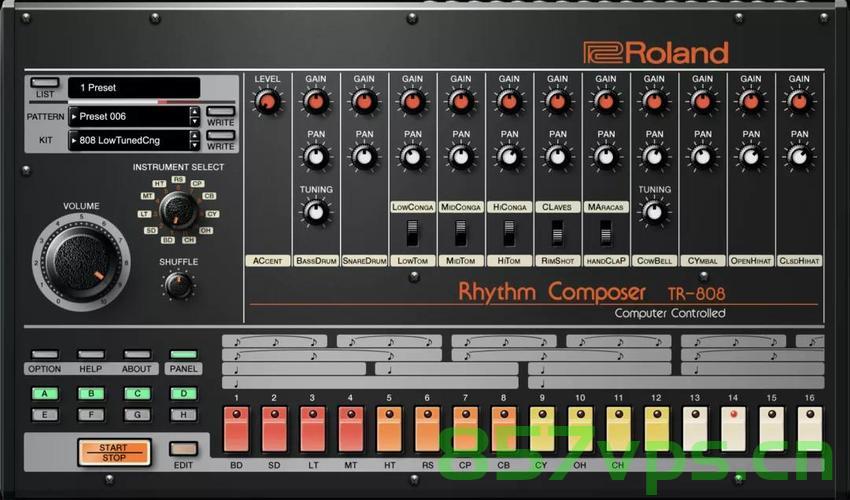The height and width of the screenshot is (500, 850).
Task: Select pattern variation G
Action: [x=137, y=415]
